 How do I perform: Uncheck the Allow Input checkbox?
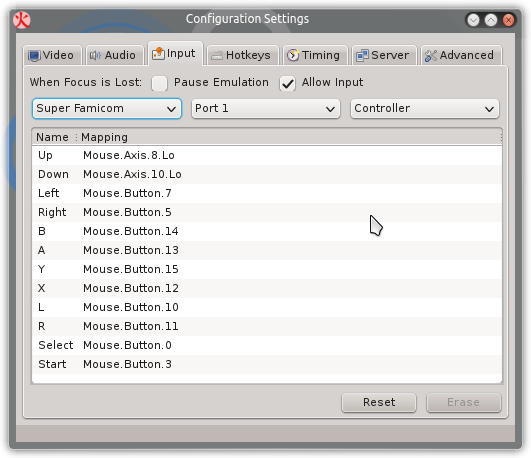[x=288, y=83]
